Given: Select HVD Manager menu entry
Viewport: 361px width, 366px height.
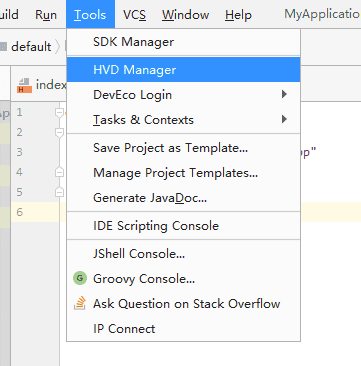Looking at the screenshot, I should (183, 70).
